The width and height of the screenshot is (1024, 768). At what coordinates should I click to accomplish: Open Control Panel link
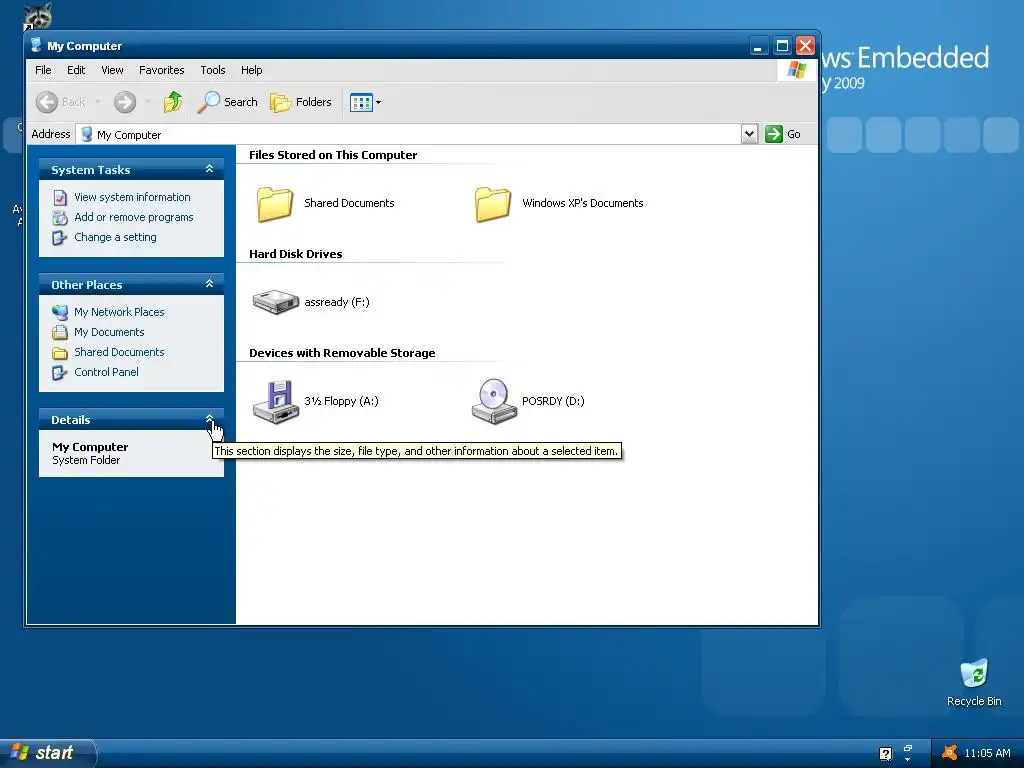click(106, 372)
